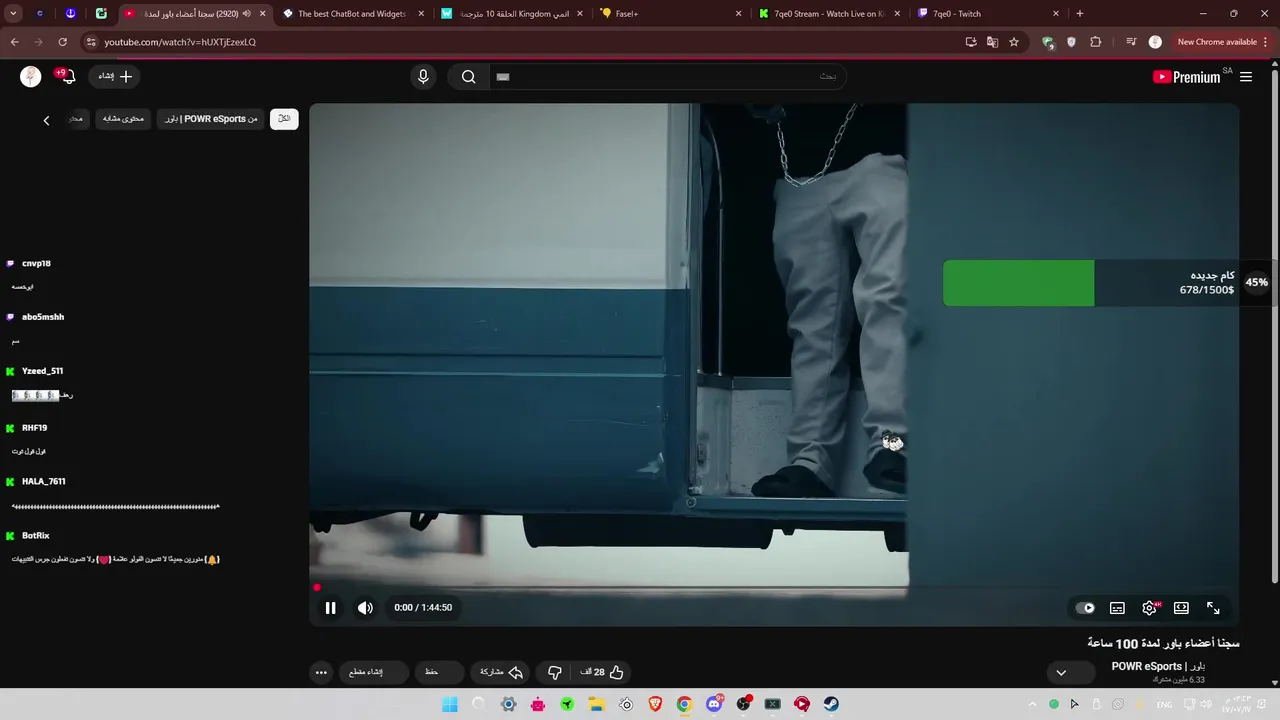
Task: Click the cnvp18 chat username
Action: [x=36, y=264]
